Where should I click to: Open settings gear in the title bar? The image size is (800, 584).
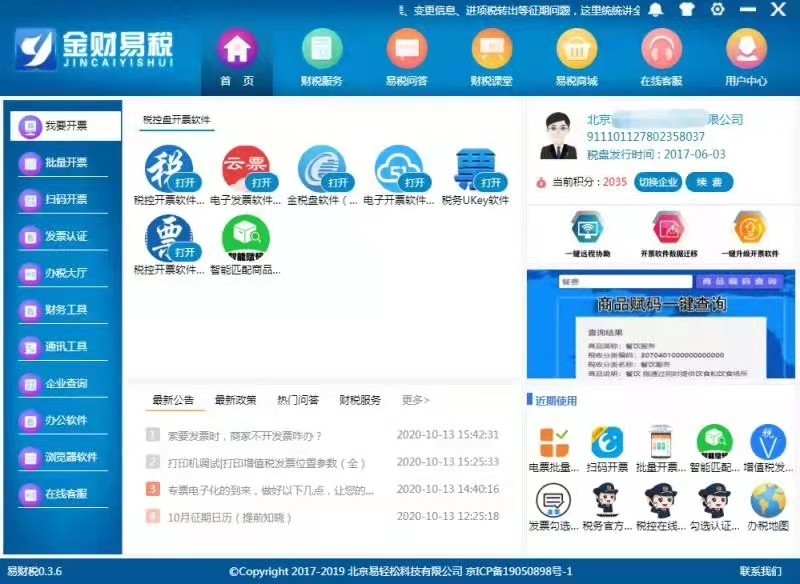tap(717, 10)
